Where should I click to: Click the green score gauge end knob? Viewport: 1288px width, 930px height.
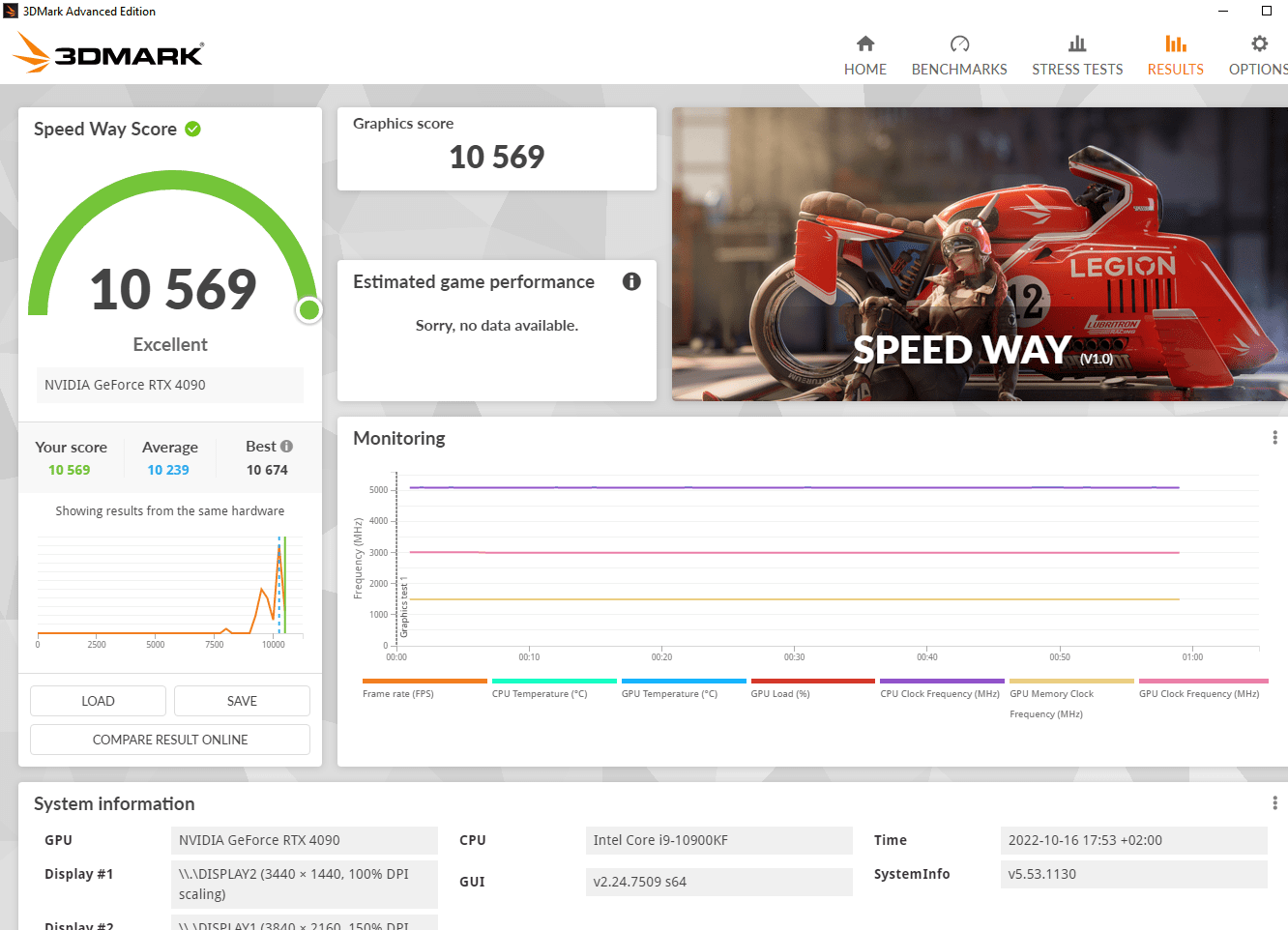point(309,310)
